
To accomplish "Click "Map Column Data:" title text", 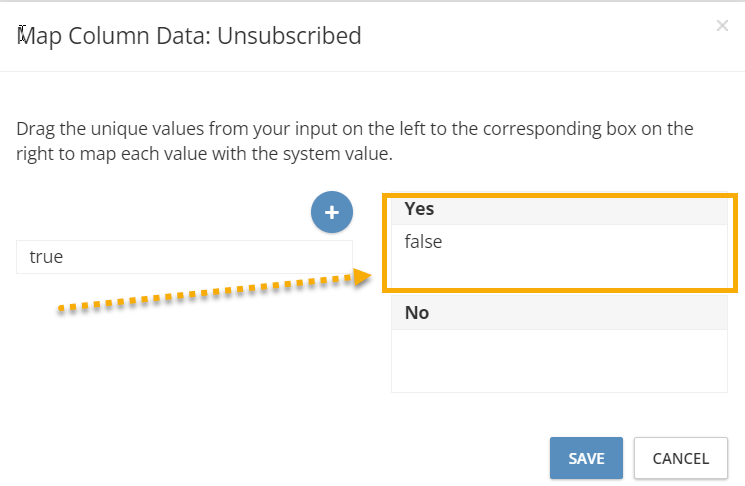I will [114, 36].
